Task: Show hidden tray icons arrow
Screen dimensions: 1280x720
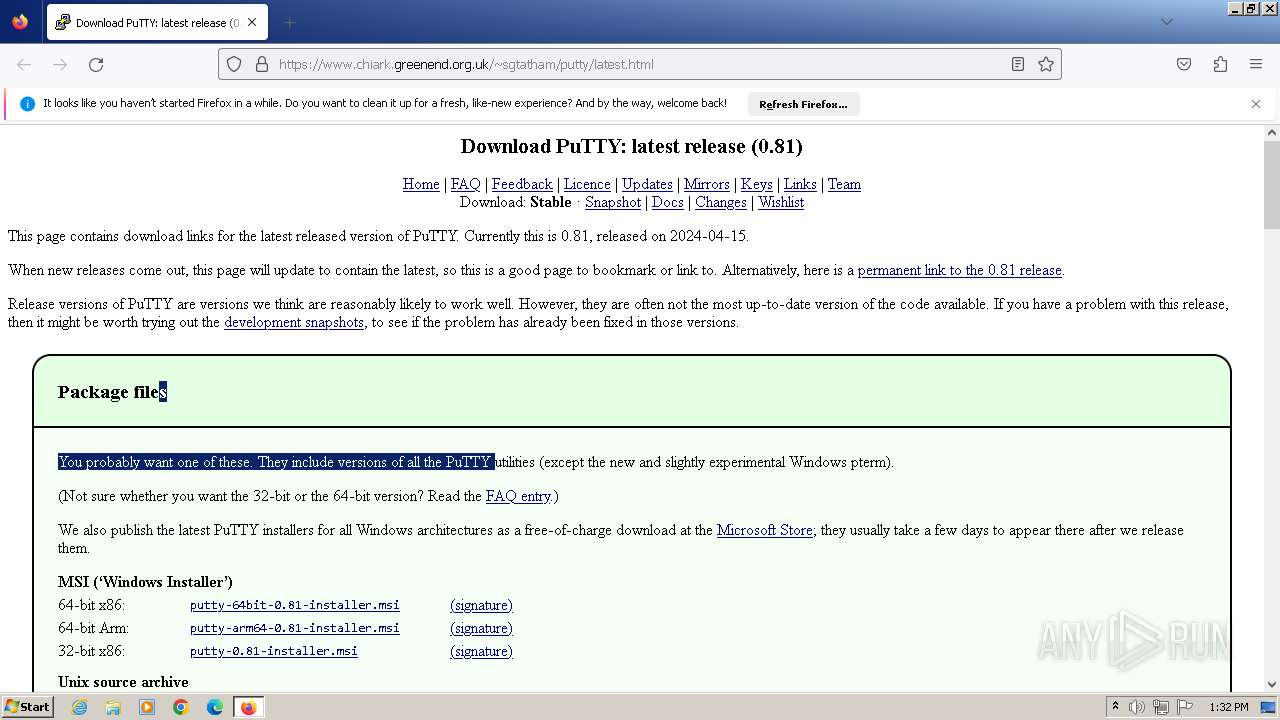Action: pos(1115,707)
